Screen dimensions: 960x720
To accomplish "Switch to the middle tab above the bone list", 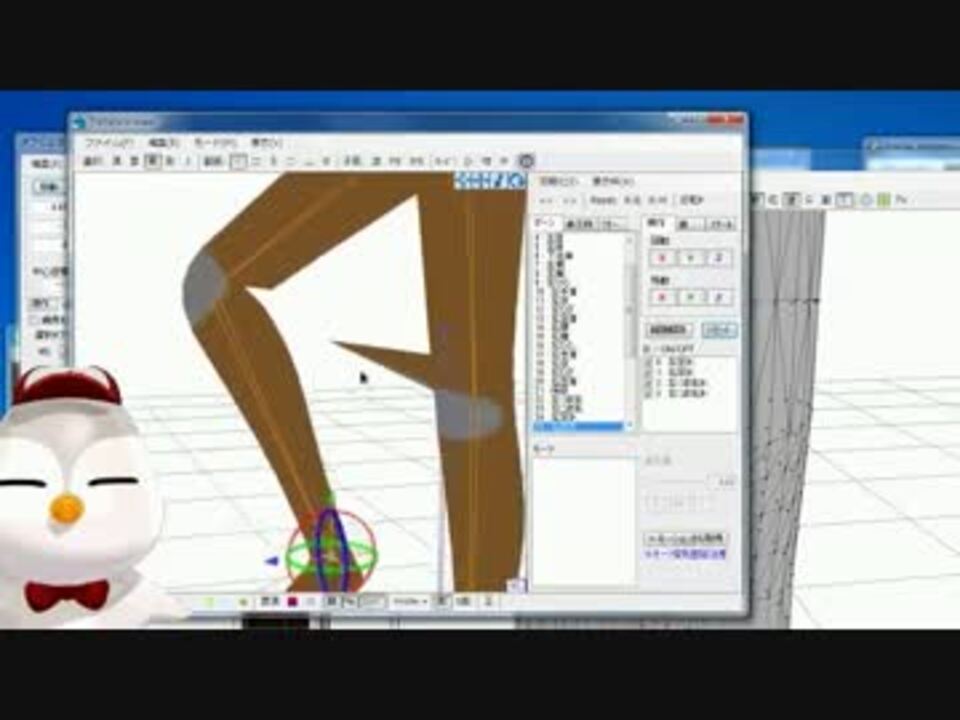I will [x=579, y=223].
